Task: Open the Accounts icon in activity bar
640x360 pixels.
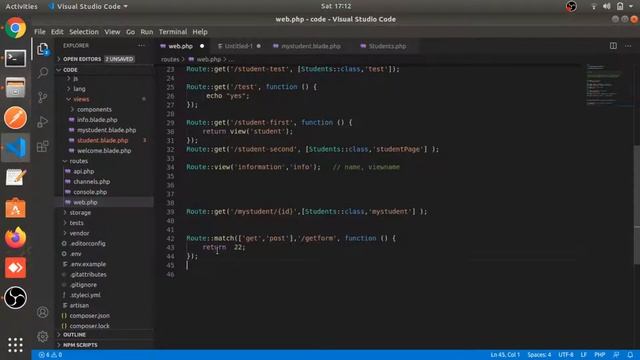Action: point(43,312)
